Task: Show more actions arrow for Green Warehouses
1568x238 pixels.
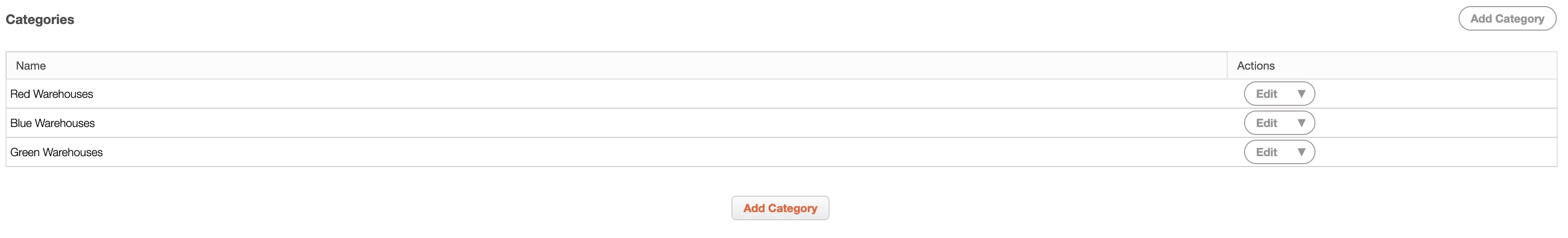Action: click(1301, 152)
